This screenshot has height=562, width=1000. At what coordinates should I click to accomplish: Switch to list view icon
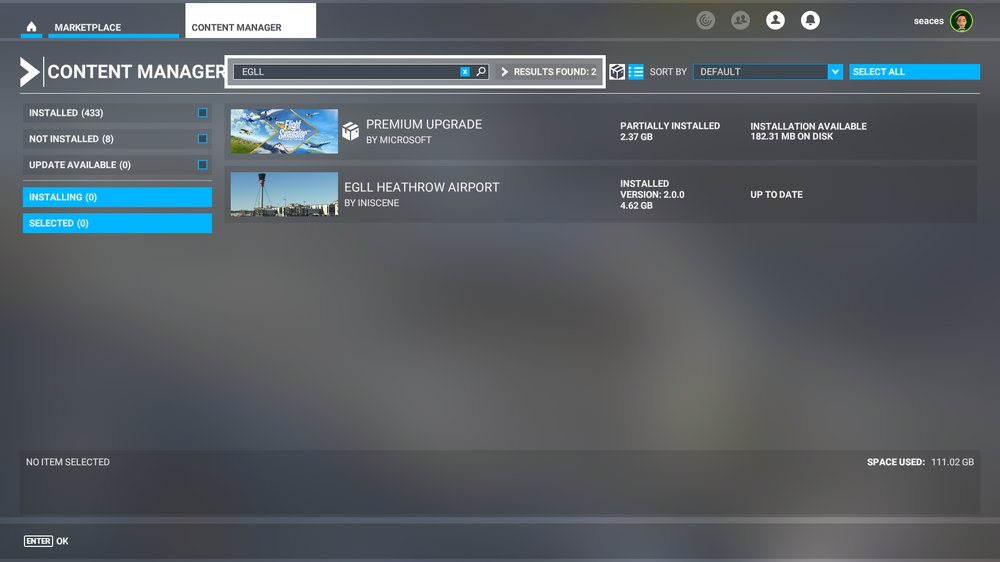636,71
